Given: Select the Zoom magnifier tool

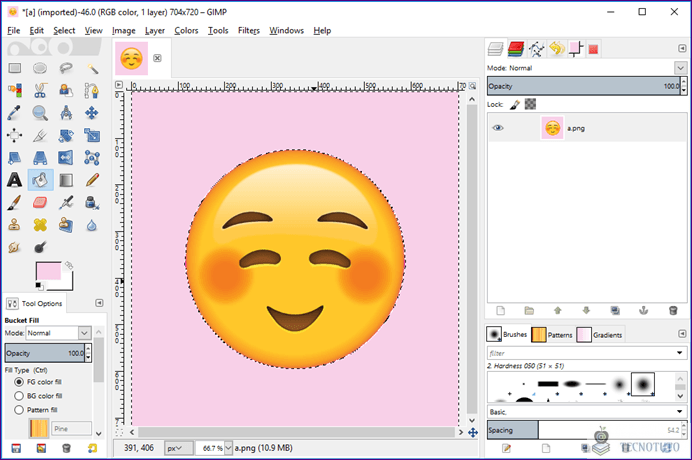Looking at the screenshot, I should [x=40, y=113].
